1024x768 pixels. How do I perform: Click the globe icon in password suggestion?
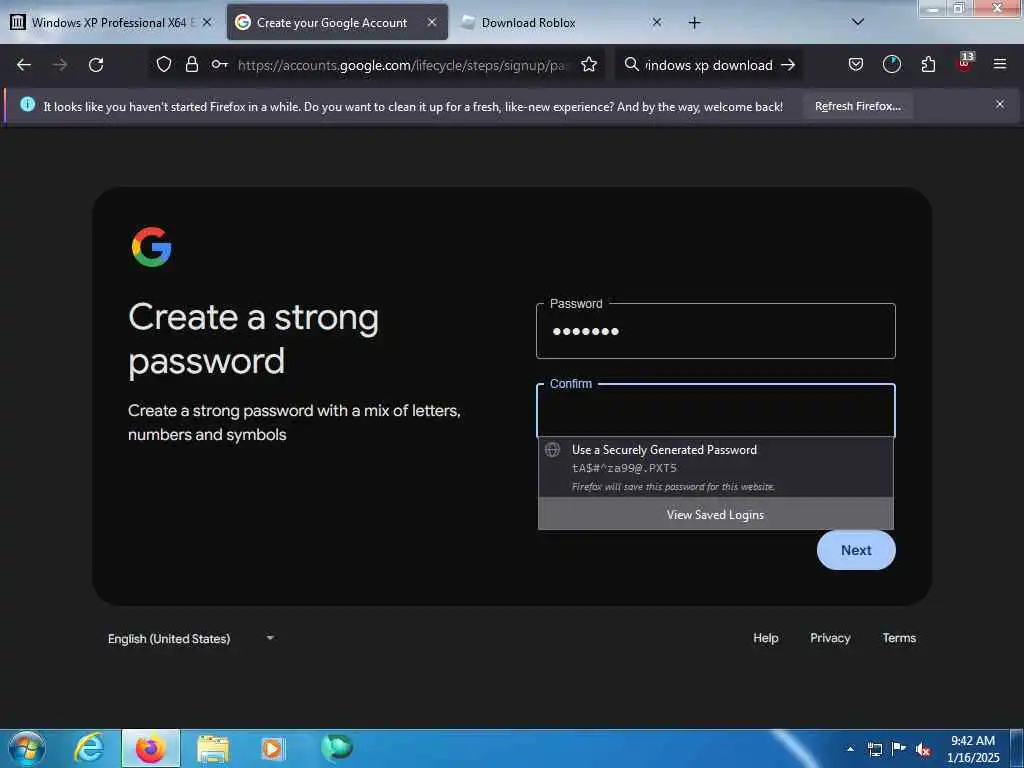point(552,449)
